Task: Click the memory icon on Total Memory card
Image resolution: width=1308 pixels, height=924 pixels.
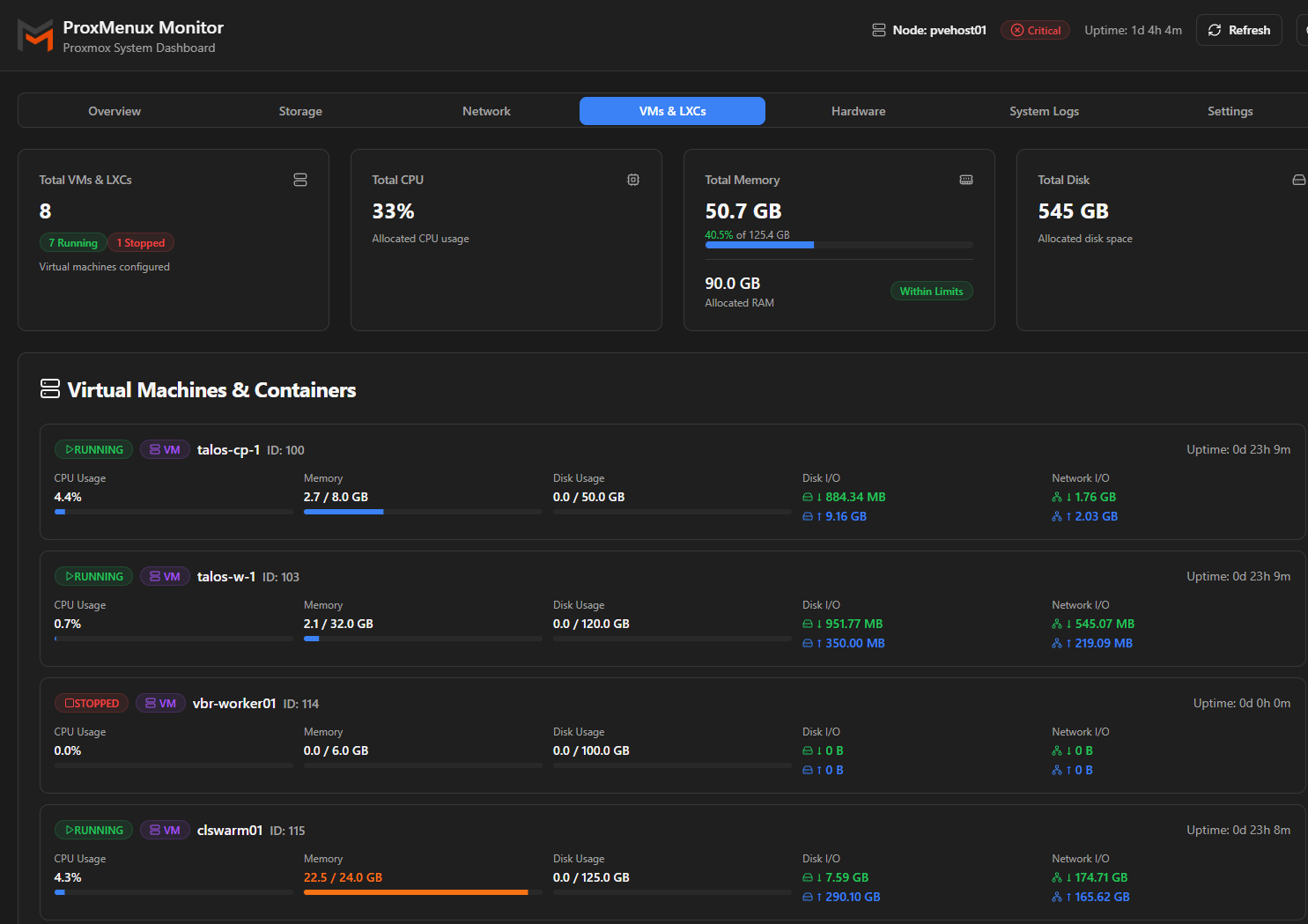Action: click(x=966, y=179)
